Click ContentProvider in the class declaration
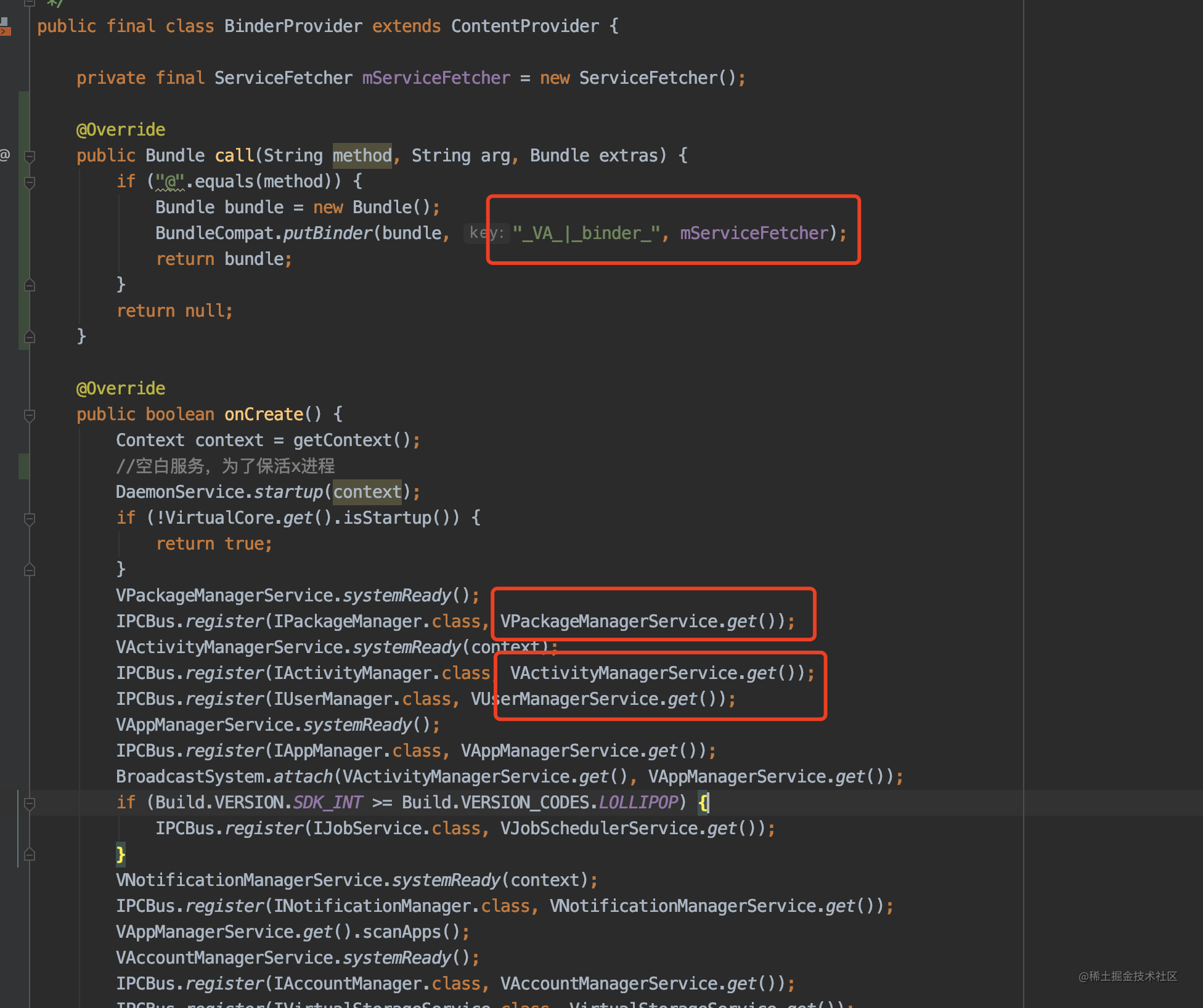 525,26
